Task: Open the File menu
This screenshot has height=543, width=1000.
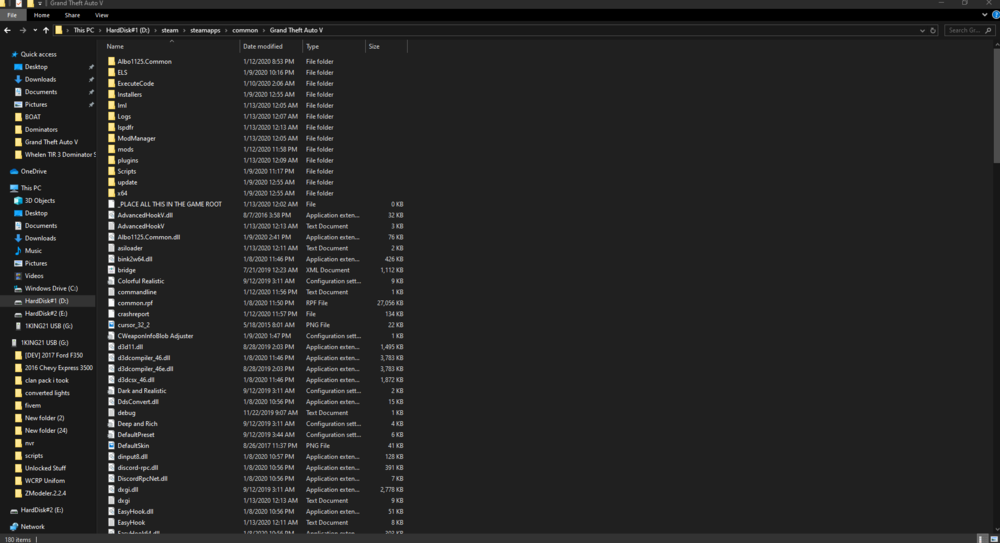Action: (x=12, y=15)
